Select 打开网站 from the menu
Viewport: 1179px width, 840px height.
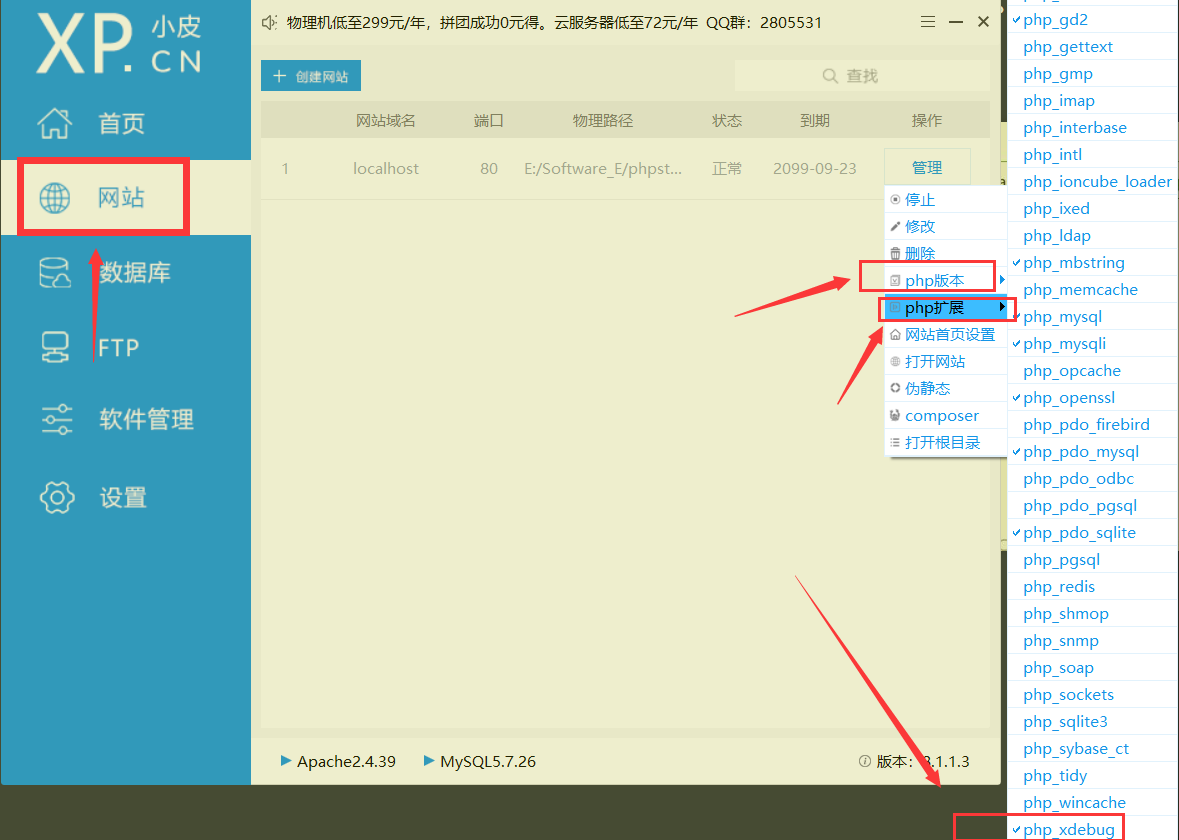945,362
